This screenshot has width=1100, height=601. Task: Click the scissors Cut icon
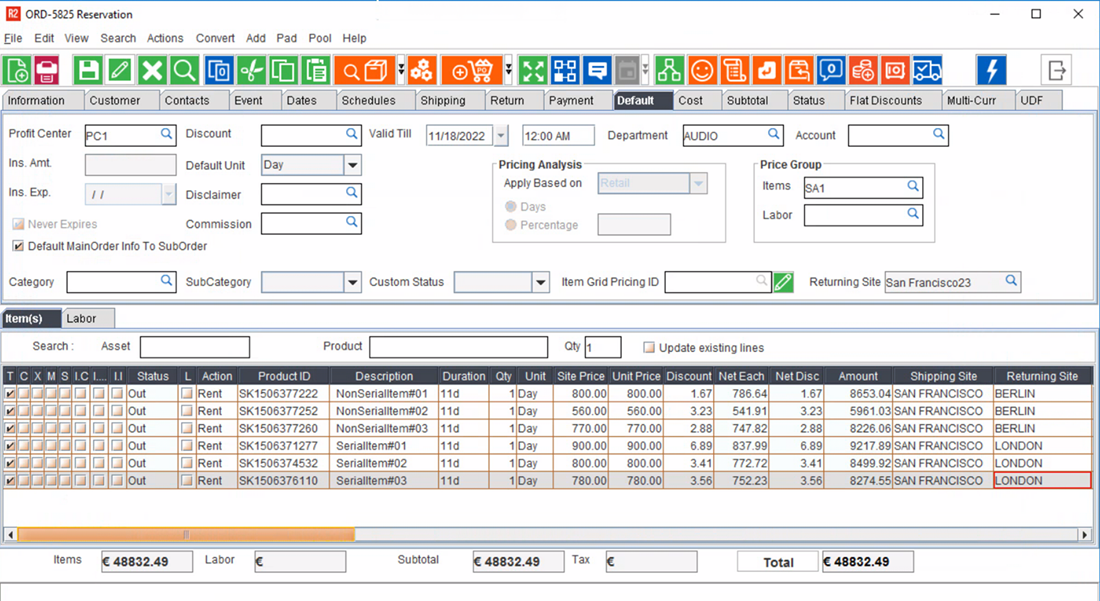[252, 70]
